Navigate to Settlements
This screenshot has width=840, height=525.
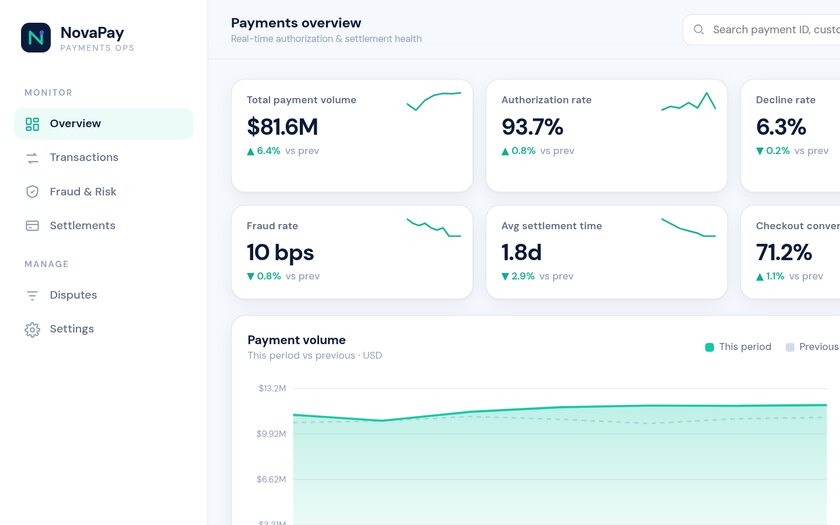[103, 226]
